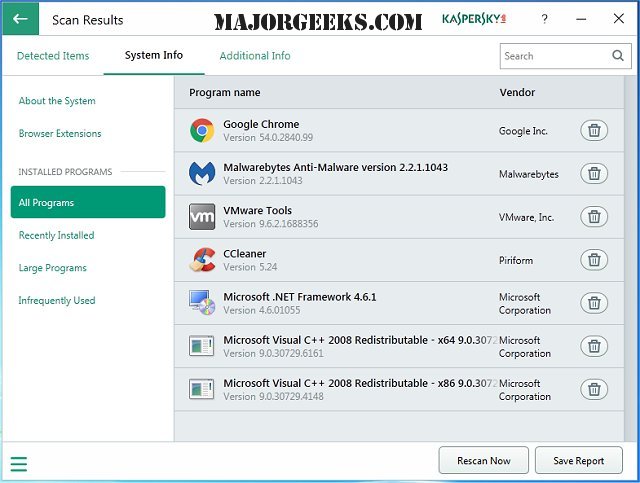
Task: Trash icon for Visual C++ 2008 x64
Action: [594, 346]
